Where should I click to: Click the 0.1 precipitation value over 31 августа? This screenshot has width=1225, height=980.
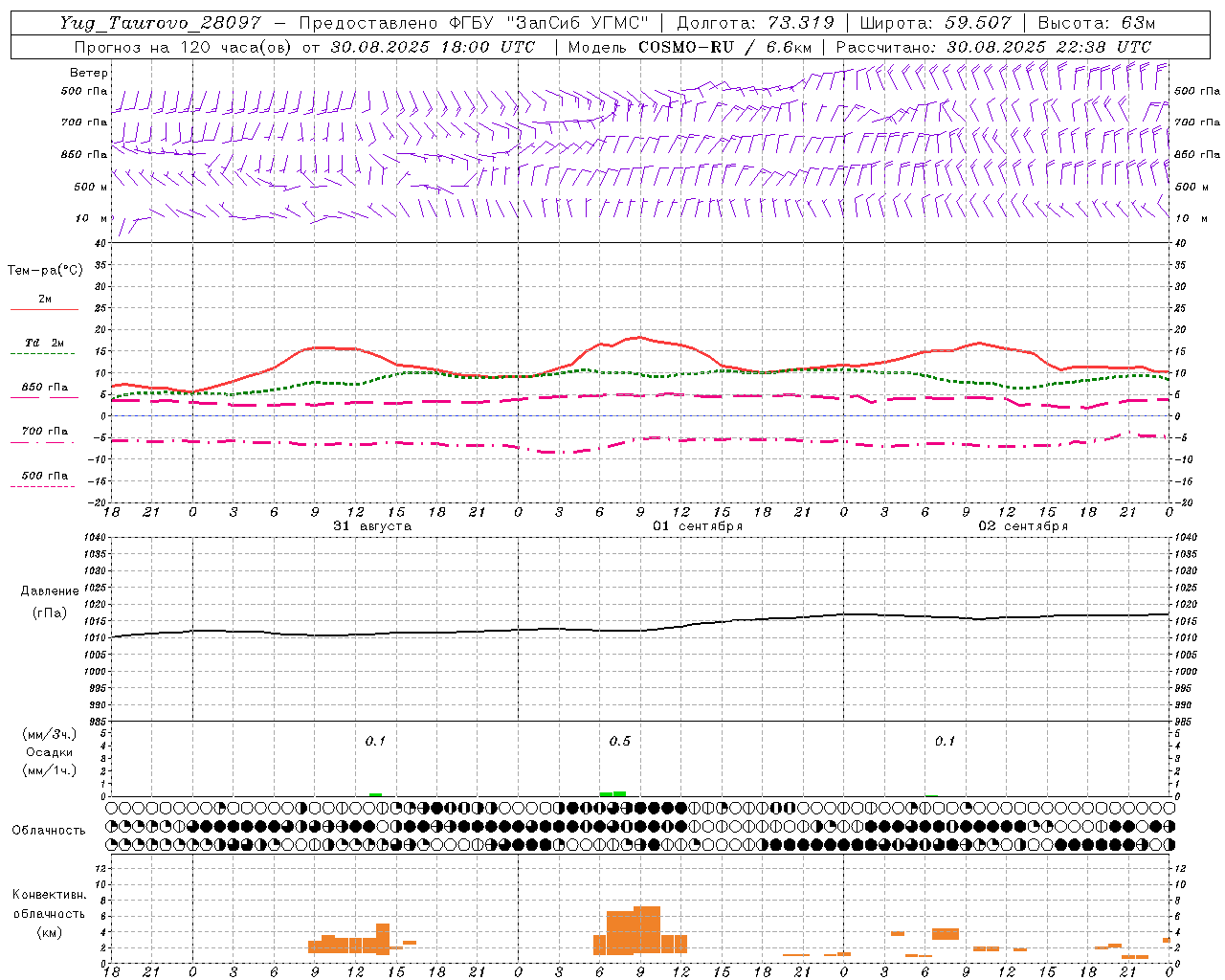pos(375,742)
